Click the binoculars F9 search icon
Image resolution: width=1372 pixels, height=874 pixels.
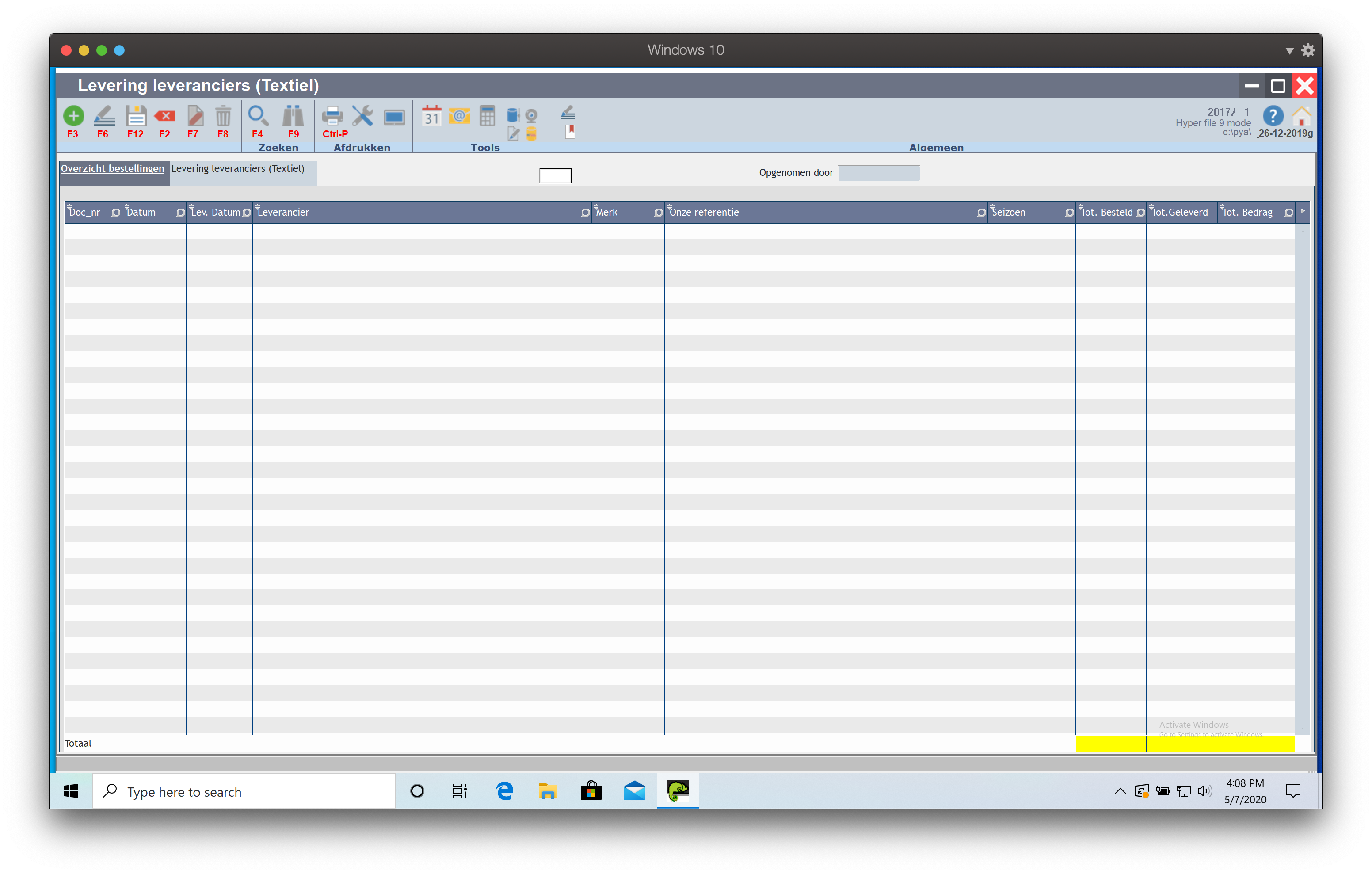pos(293,116)
